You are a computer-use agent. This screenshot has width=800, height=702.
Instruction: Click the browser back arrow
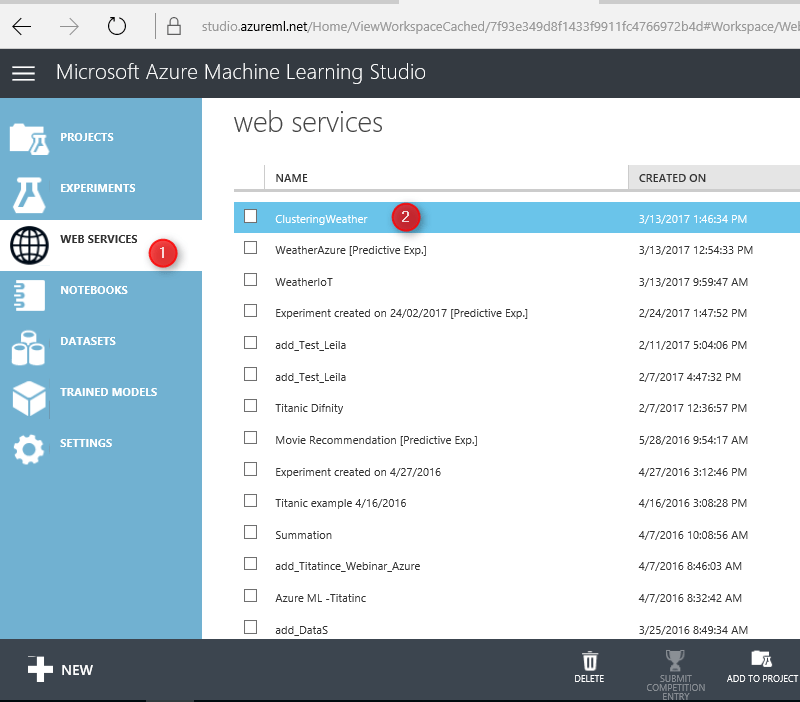click(x=21, y=27)
